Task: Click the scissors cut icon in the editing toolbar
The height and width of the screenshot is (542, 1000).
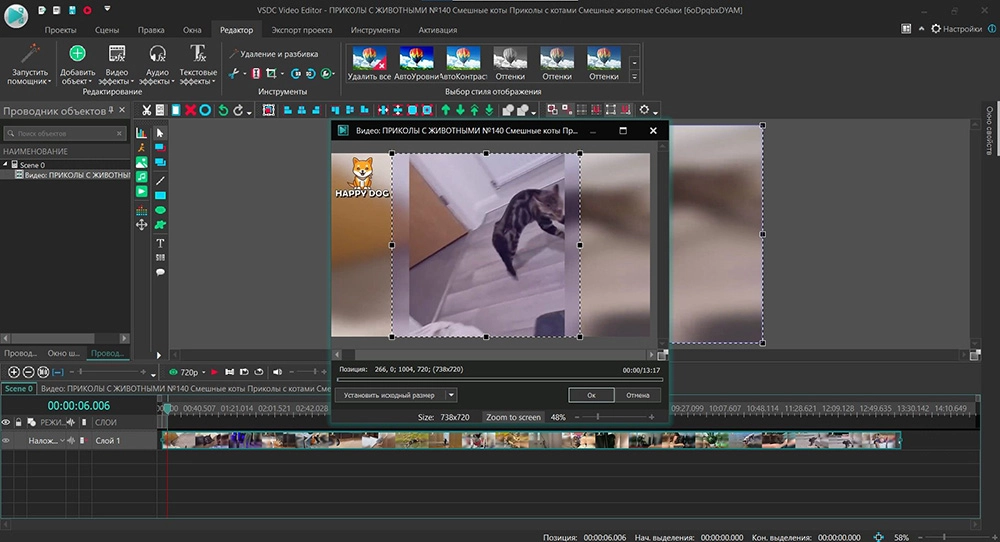Action: click(146, 110)
